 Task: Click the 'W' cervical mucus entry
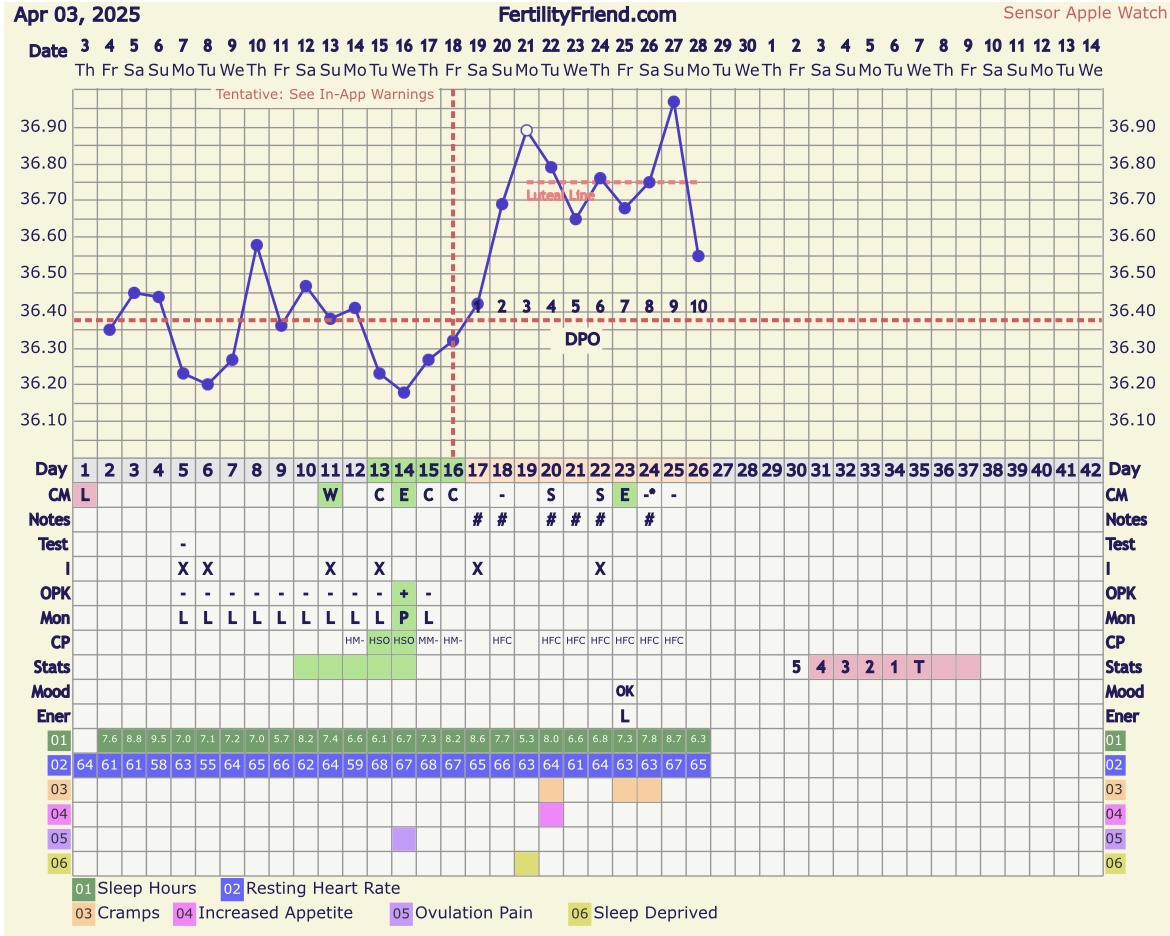(x=330, y=495)
